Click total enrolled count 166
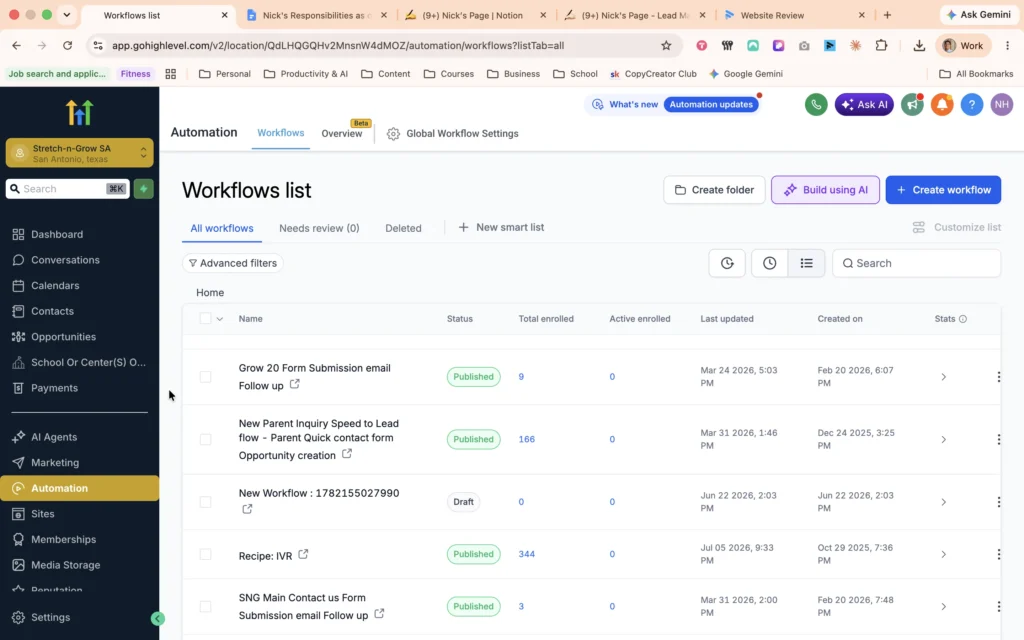This screenshot has width=1024, height=640. point(526,440)
